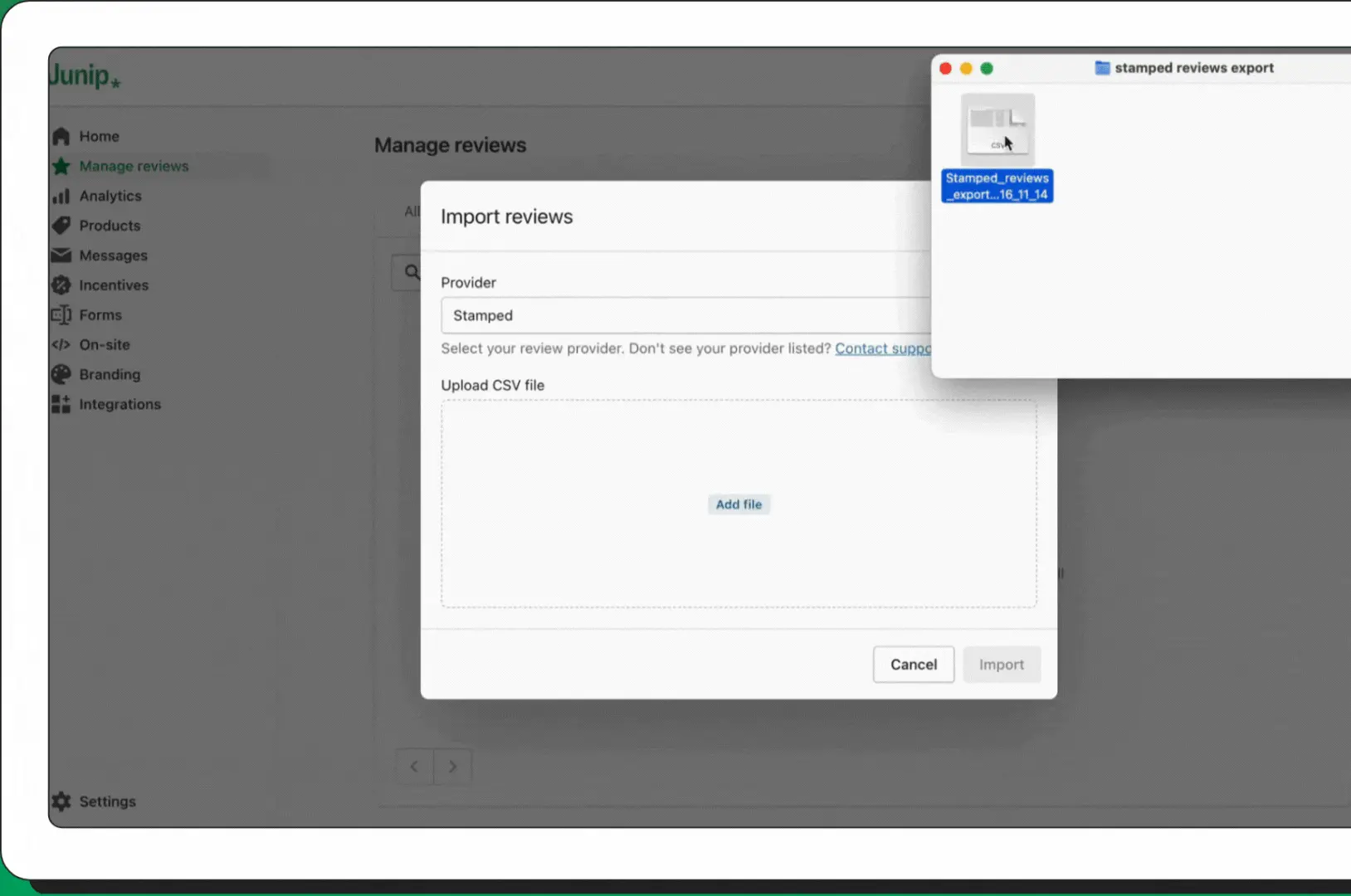The width and height of the screenshot is (1351, 896).
Task: Click the next page arrow button
Action: click(x=452, y=767)
